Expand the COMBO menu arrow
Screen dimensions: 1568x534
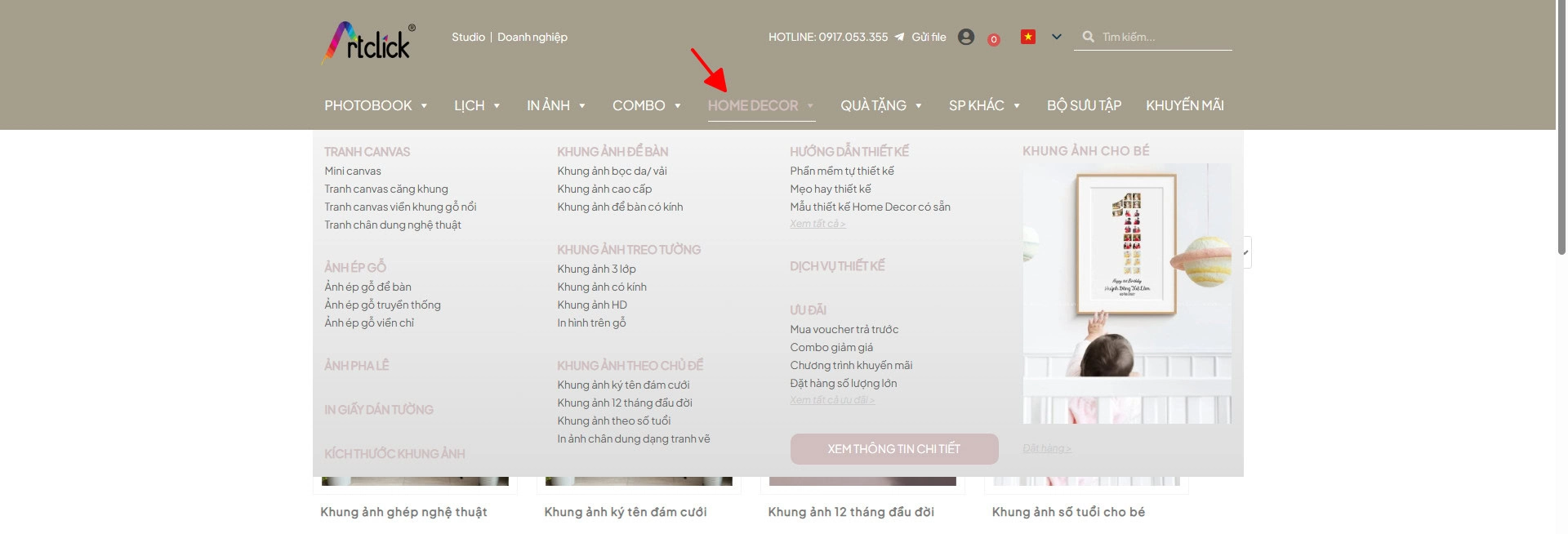tap(678, 106)
